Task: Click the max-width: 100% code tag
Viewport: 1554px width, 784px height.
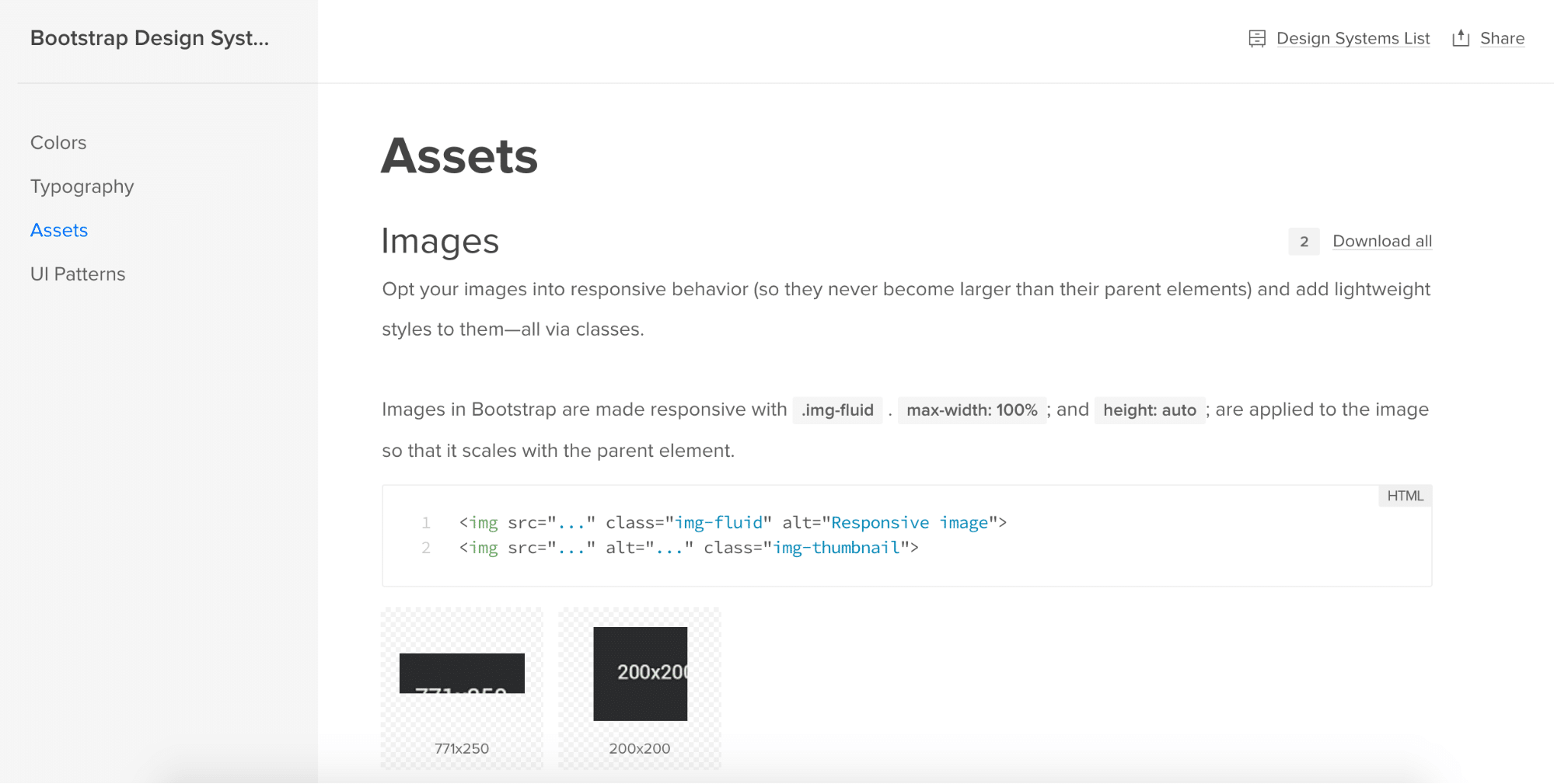Action: point(972,409)
